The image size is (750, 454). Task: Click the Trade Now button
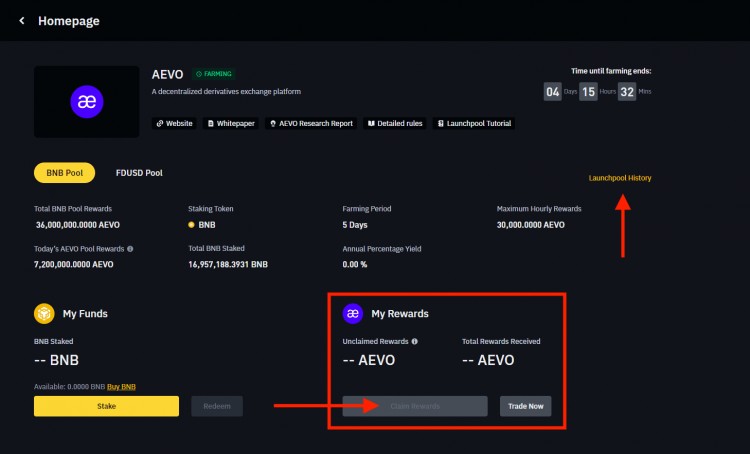[x=526, y=406]
